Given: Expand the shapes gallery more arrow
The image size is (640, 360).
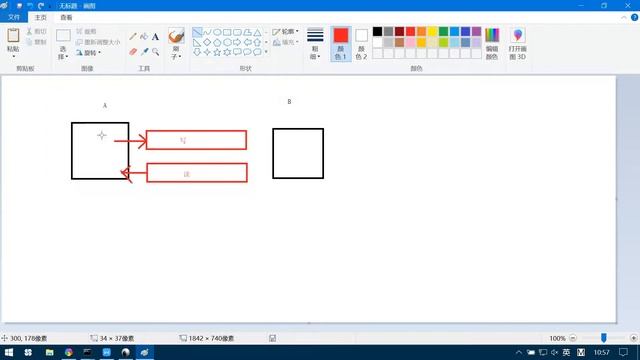Looking at the screenshot, I should tap(266, 52).
